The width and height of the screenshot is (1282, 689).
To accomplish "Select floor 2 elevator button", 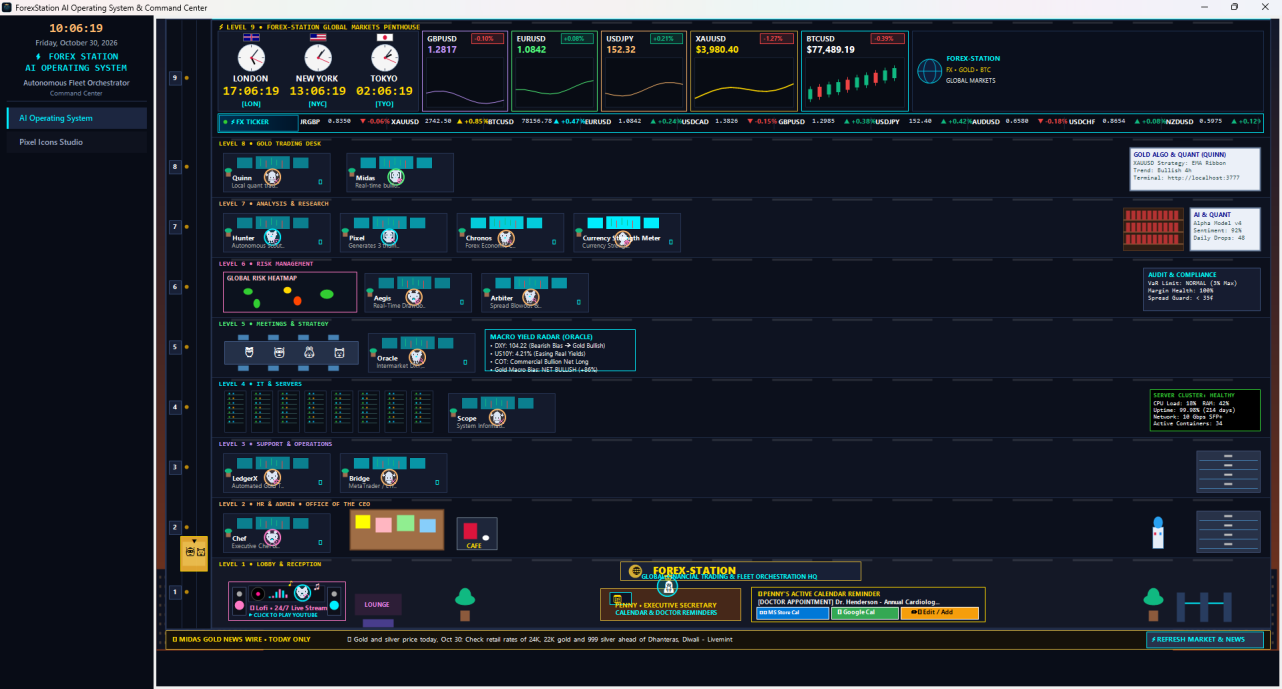I will tap(175, 527).
